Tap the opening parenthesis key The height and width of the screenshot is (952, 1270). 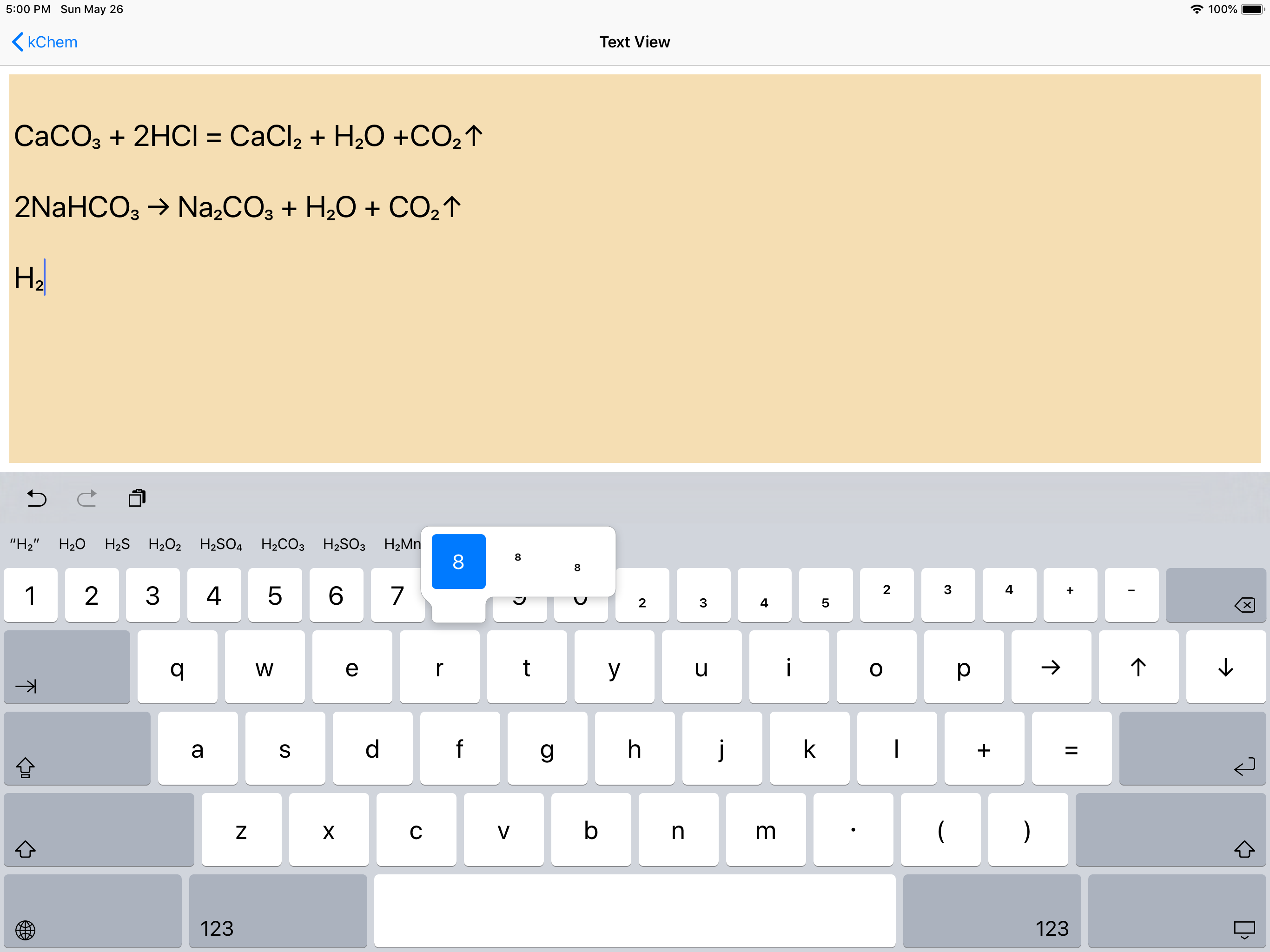point(940,830)
